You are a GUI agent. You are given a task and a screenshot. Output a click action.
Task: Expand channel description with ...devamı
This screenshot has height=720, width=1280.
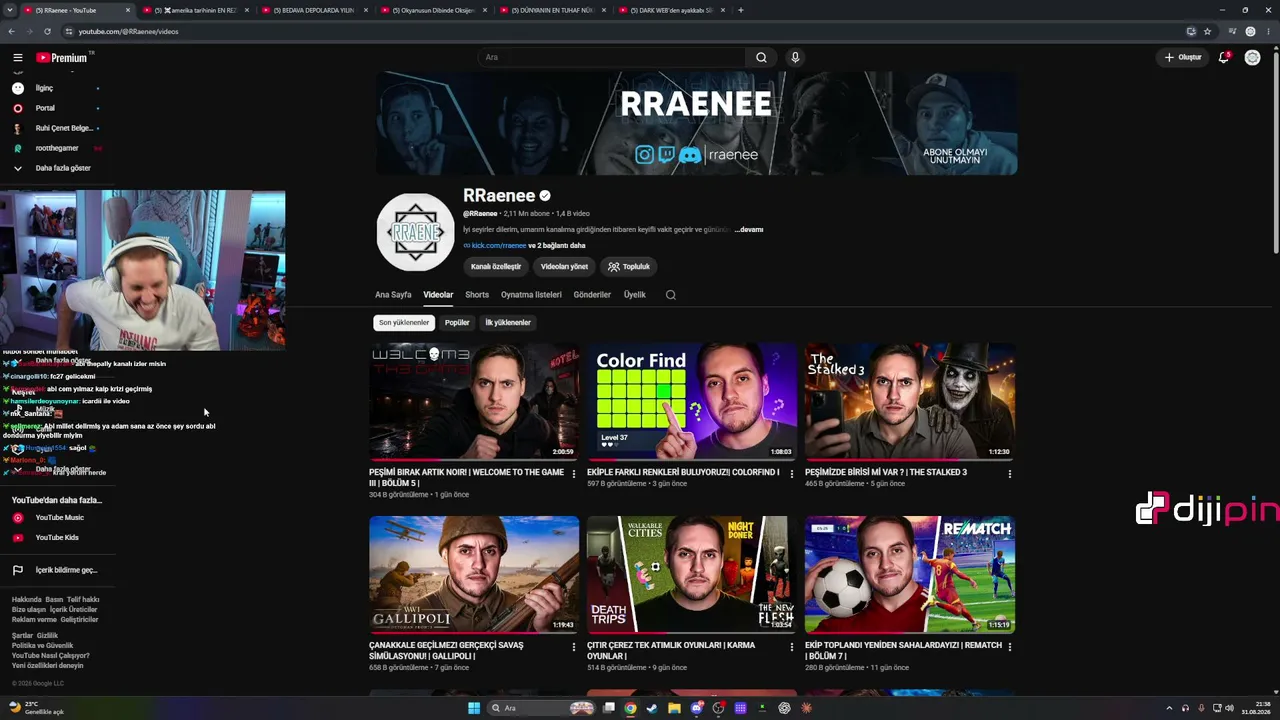(x=749, y=230)
